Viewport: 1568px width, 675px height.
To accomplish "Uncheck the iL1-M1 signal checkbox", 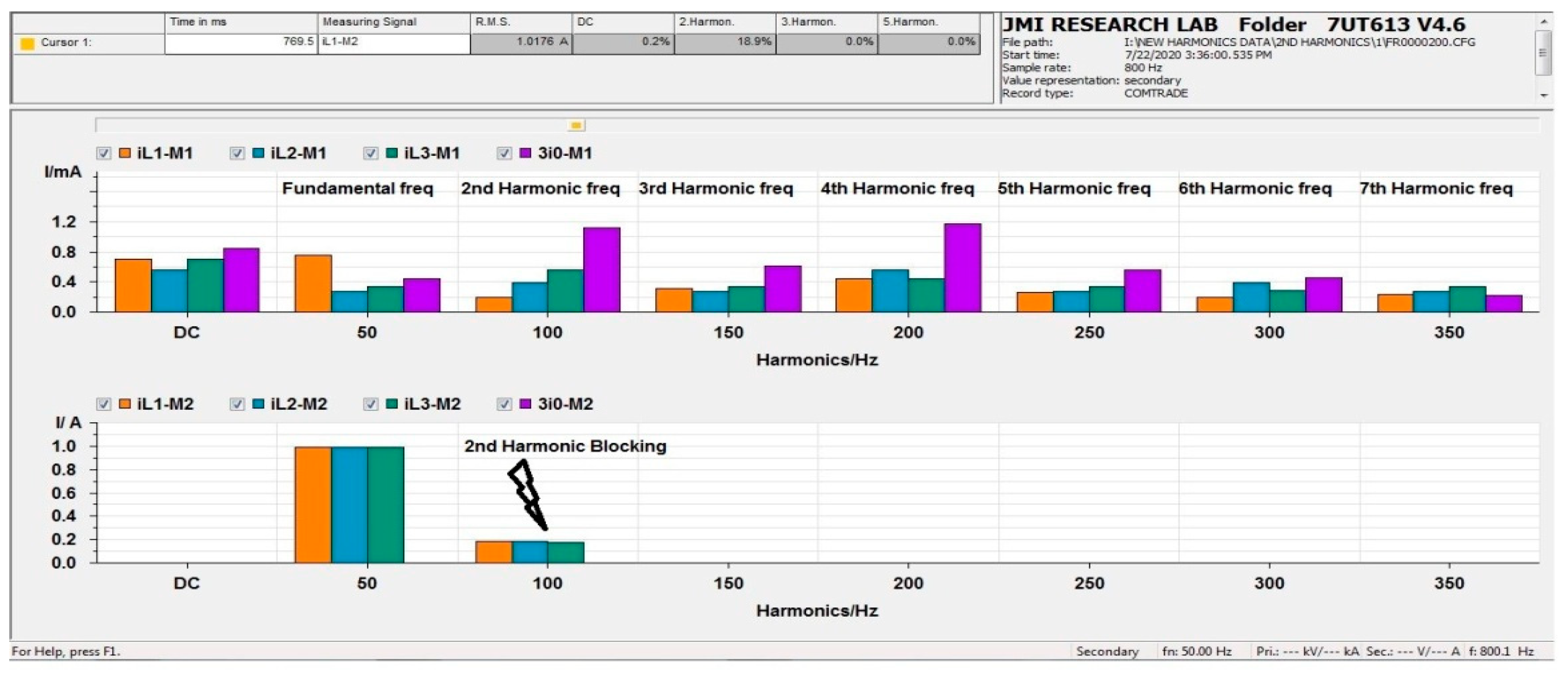I will 104,154.
